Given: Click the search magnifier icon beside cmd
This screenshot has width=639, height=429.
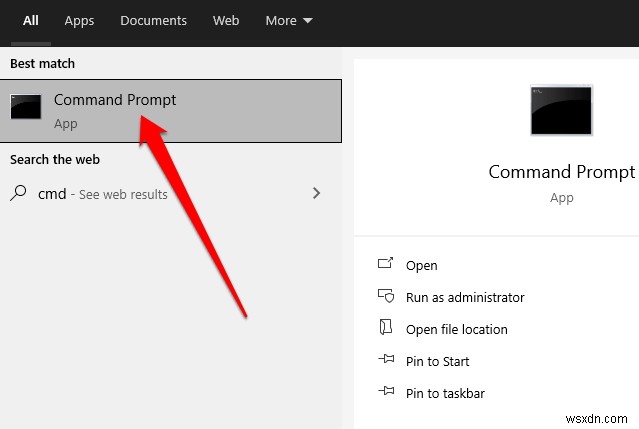Looking at the screenshot, I should click(19, 193).
